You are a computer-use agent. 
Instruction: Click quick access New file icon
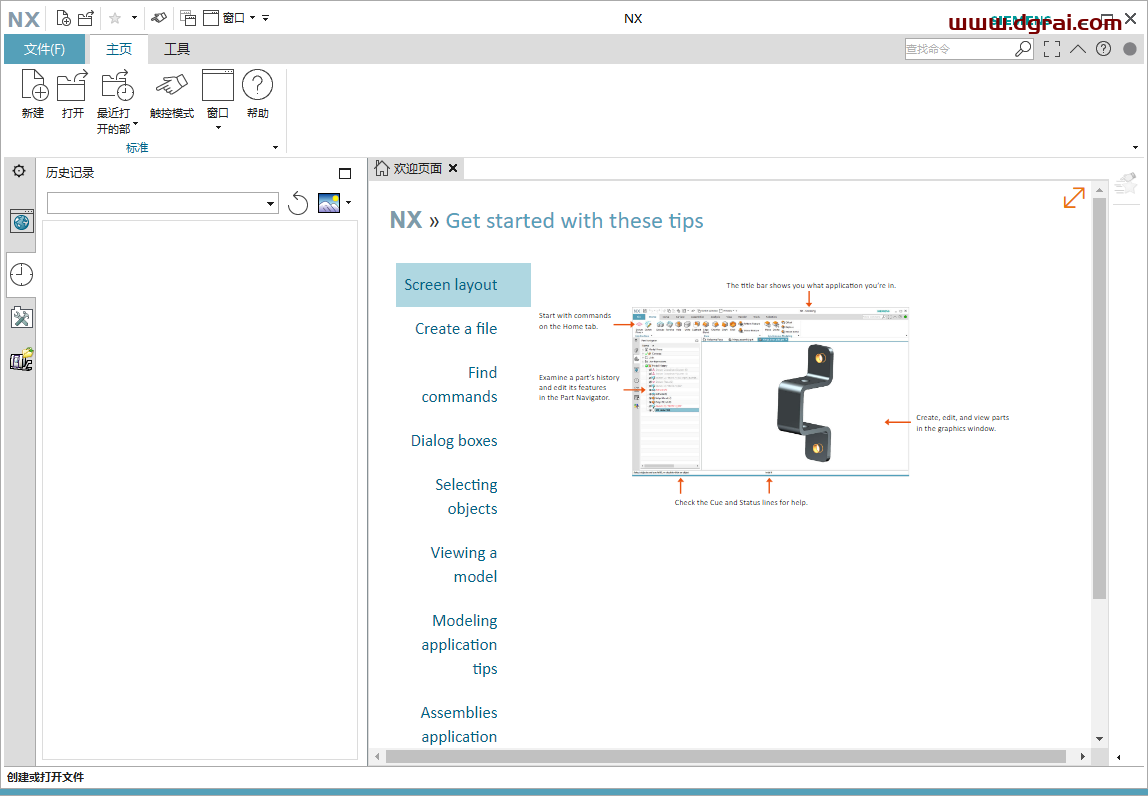(x=64, y=18)
